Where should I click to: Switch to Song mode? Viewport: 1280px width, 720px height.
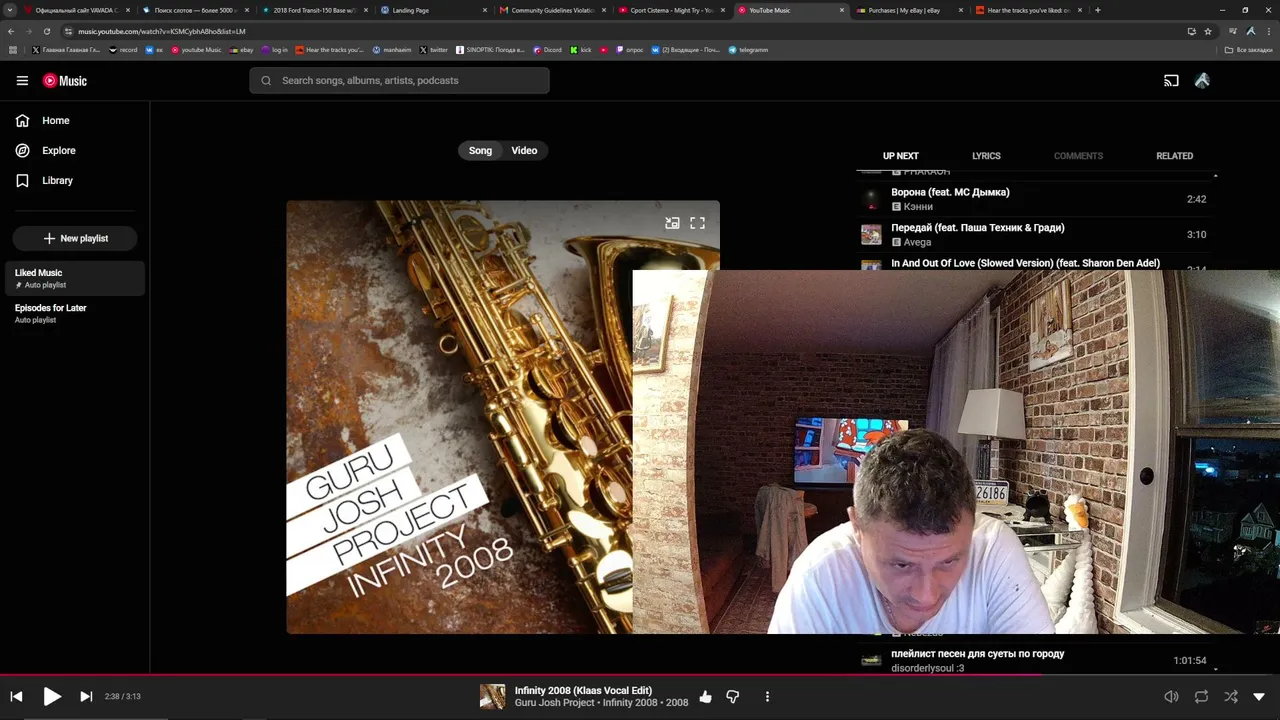pos(480,151)
